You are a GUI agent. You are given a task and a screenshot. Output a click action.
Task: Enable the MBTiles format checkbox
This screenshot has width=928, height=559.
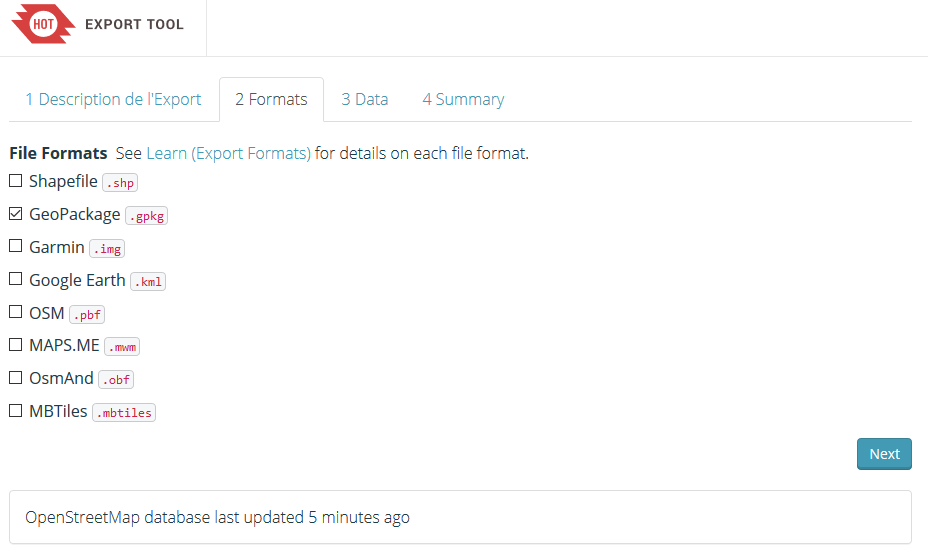(16, 411)
